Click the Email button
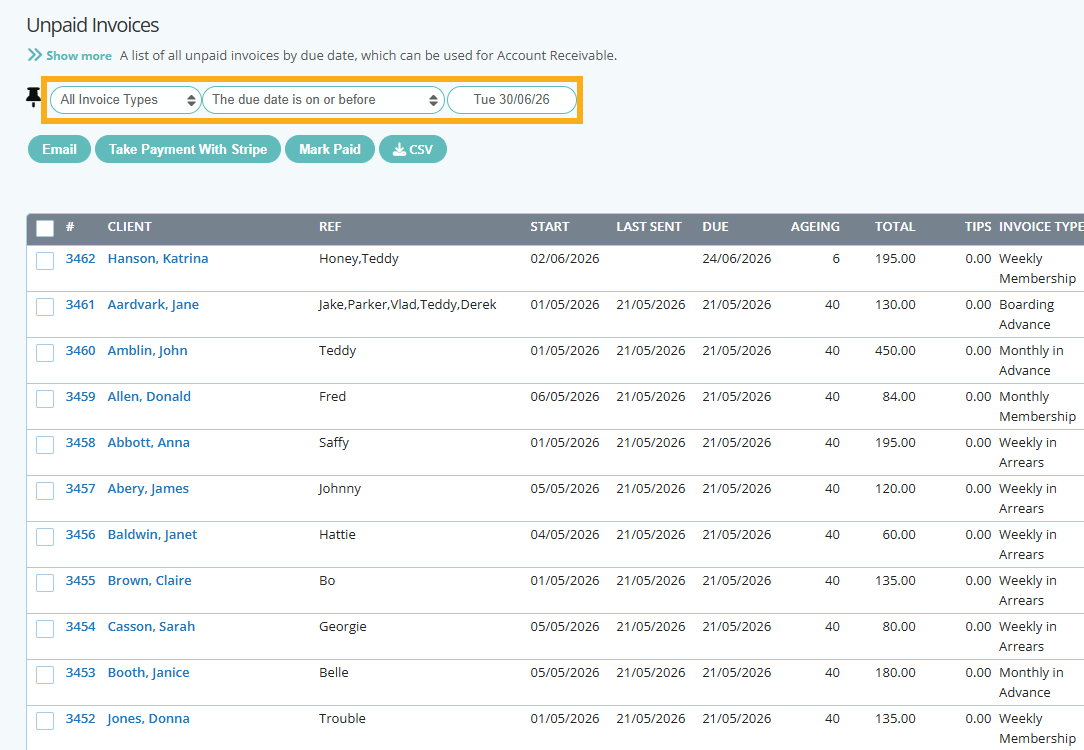This screenshot has width=1084, height=750. (59, 149)
